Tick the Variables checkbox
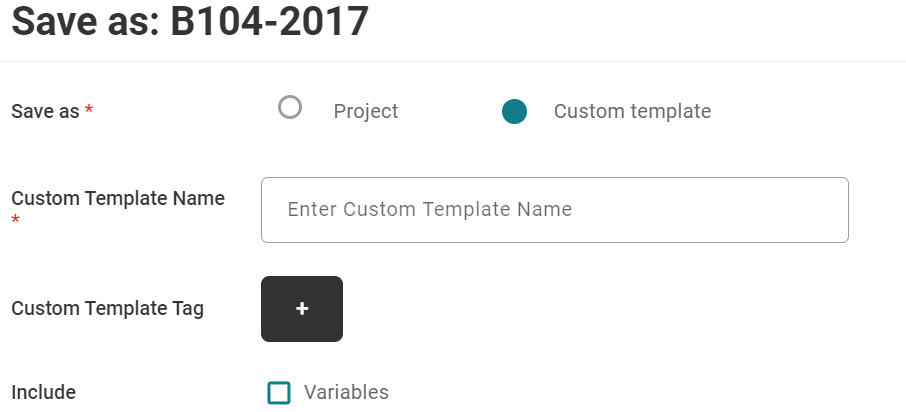This screenshot has width=906, height=412. pyautogui.click(x=279, y=393)
